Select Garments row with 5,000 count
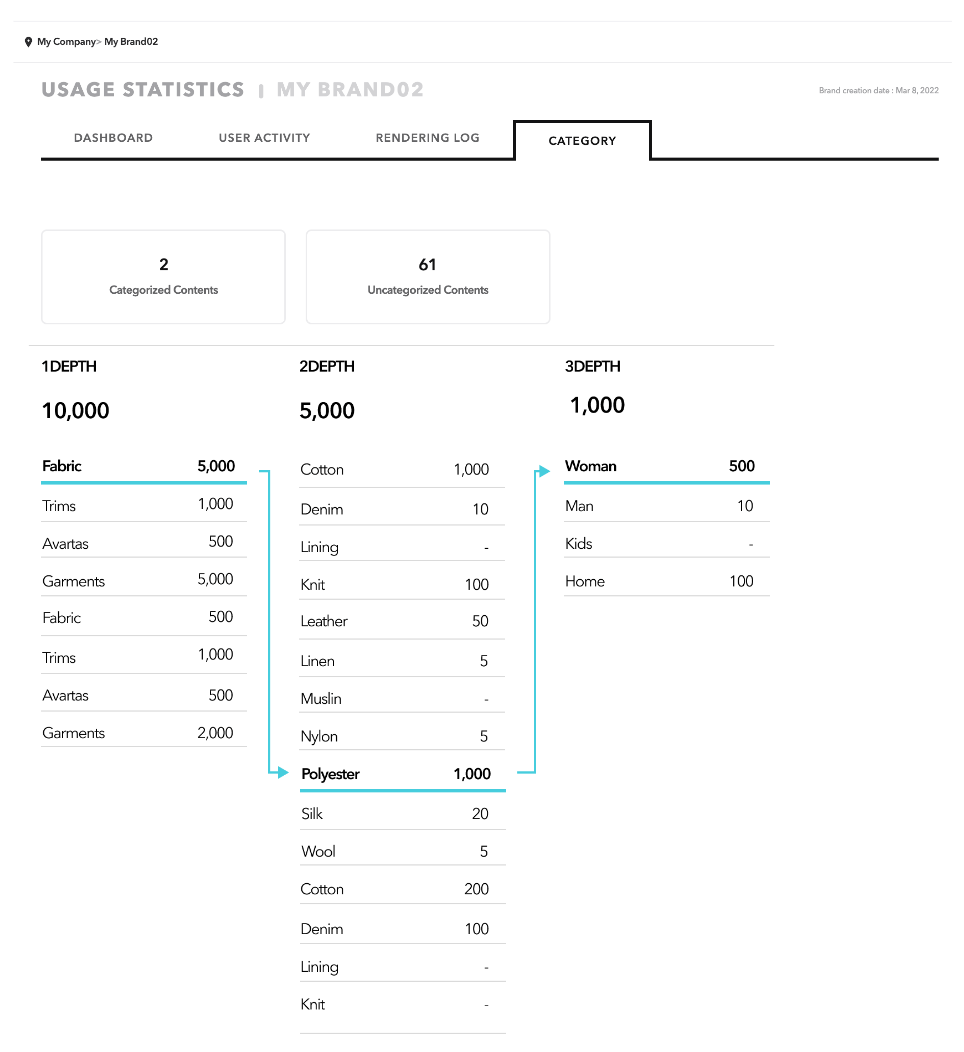 pyautogui.click(x=144, y=580)
